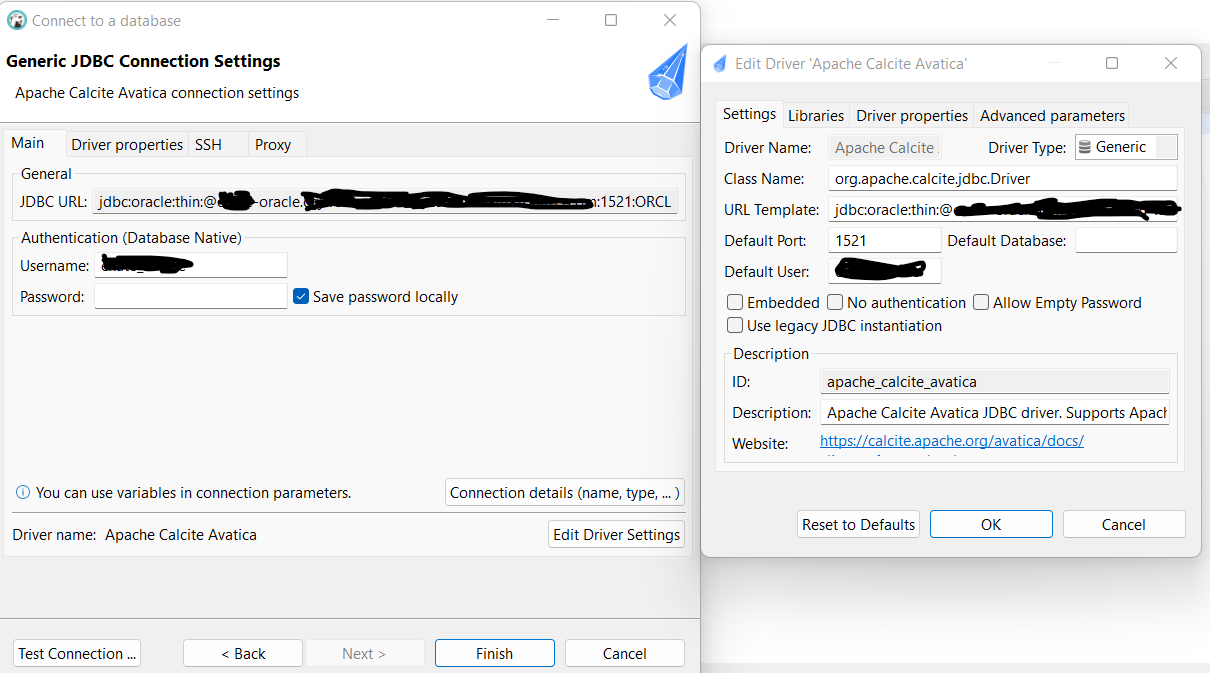This screenshot has height=673, width=1210.
Task: Open the Driver Type dropdown
Action: coord(1167,146)
